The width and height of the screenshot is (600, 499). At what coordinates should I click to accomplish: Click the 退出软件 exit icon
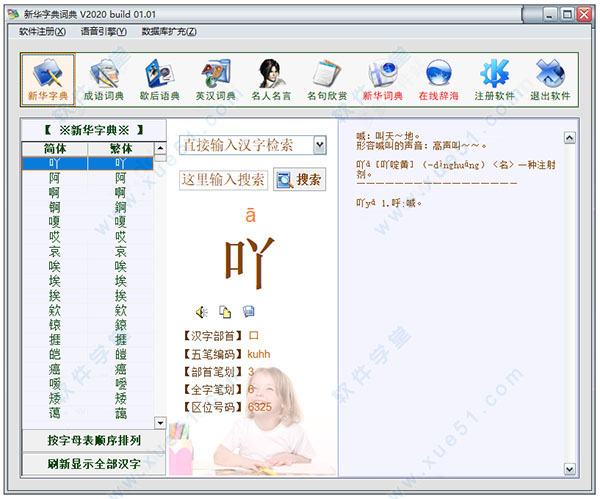(x=549, y=79)
